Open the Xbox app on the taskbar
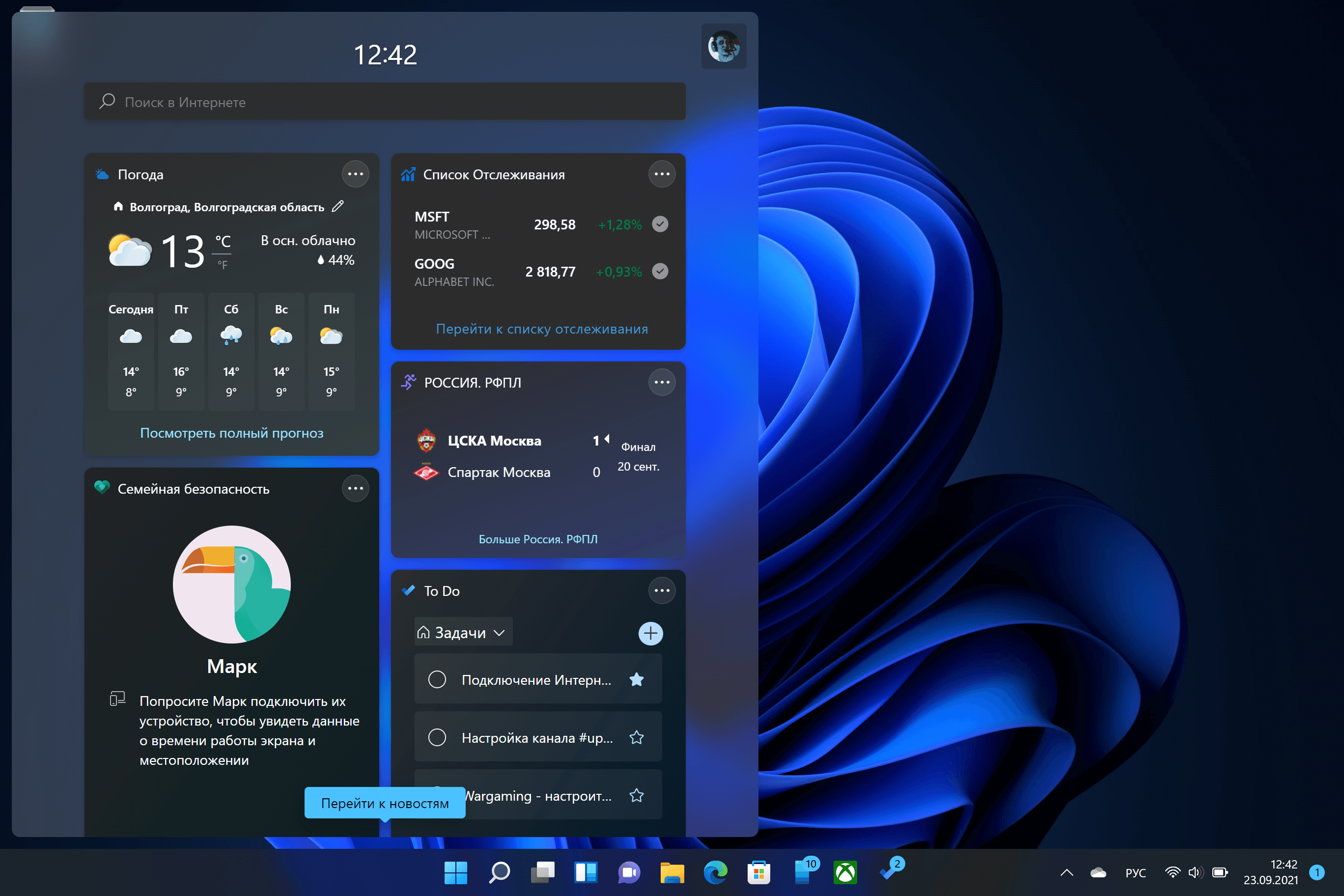Image resolution: width=1344 pixels, height=896 pixels. click(x=845, y=872)
